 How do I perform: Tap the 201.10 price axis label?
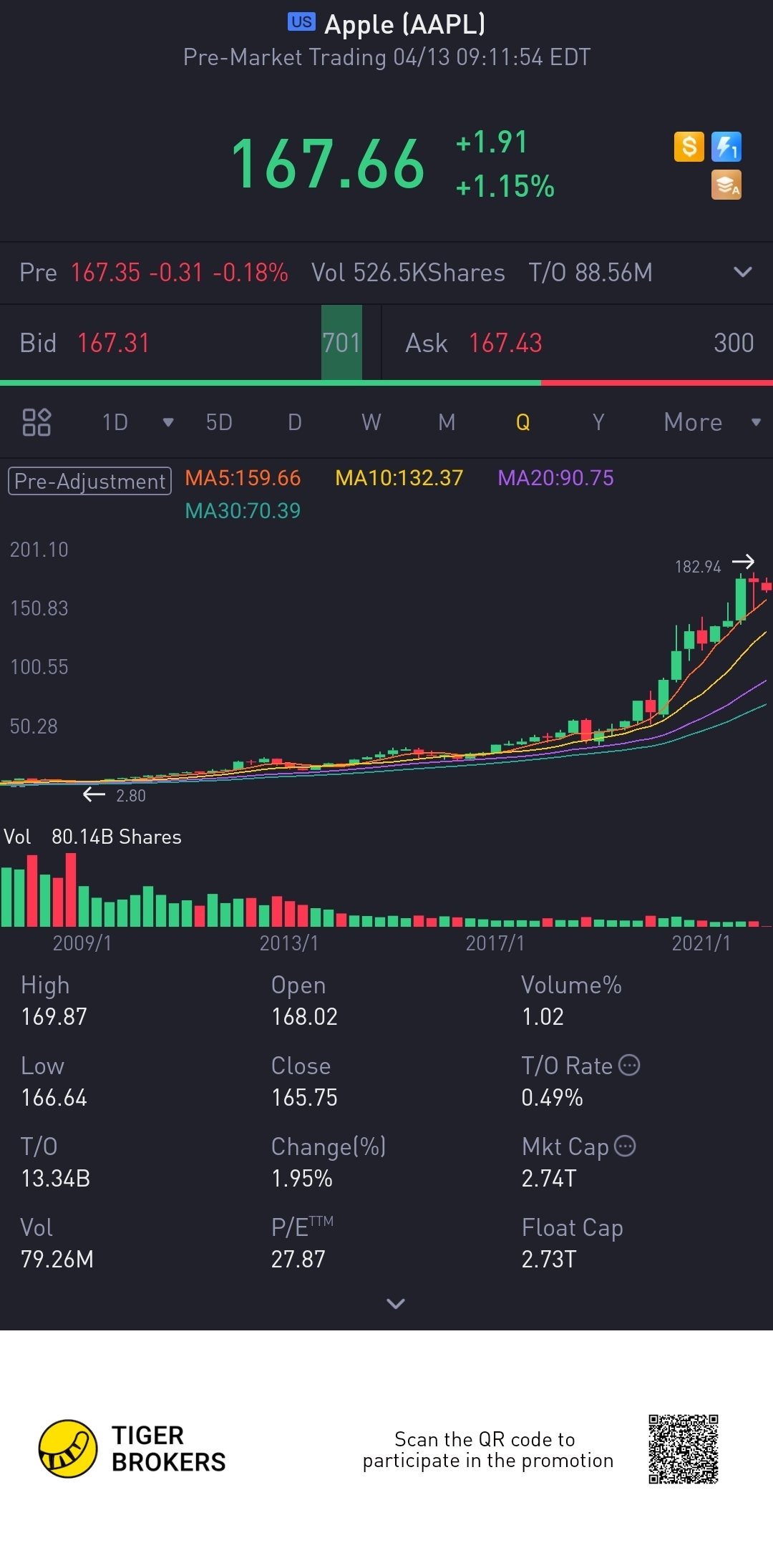pyautogui.click(x=39, y=549)
